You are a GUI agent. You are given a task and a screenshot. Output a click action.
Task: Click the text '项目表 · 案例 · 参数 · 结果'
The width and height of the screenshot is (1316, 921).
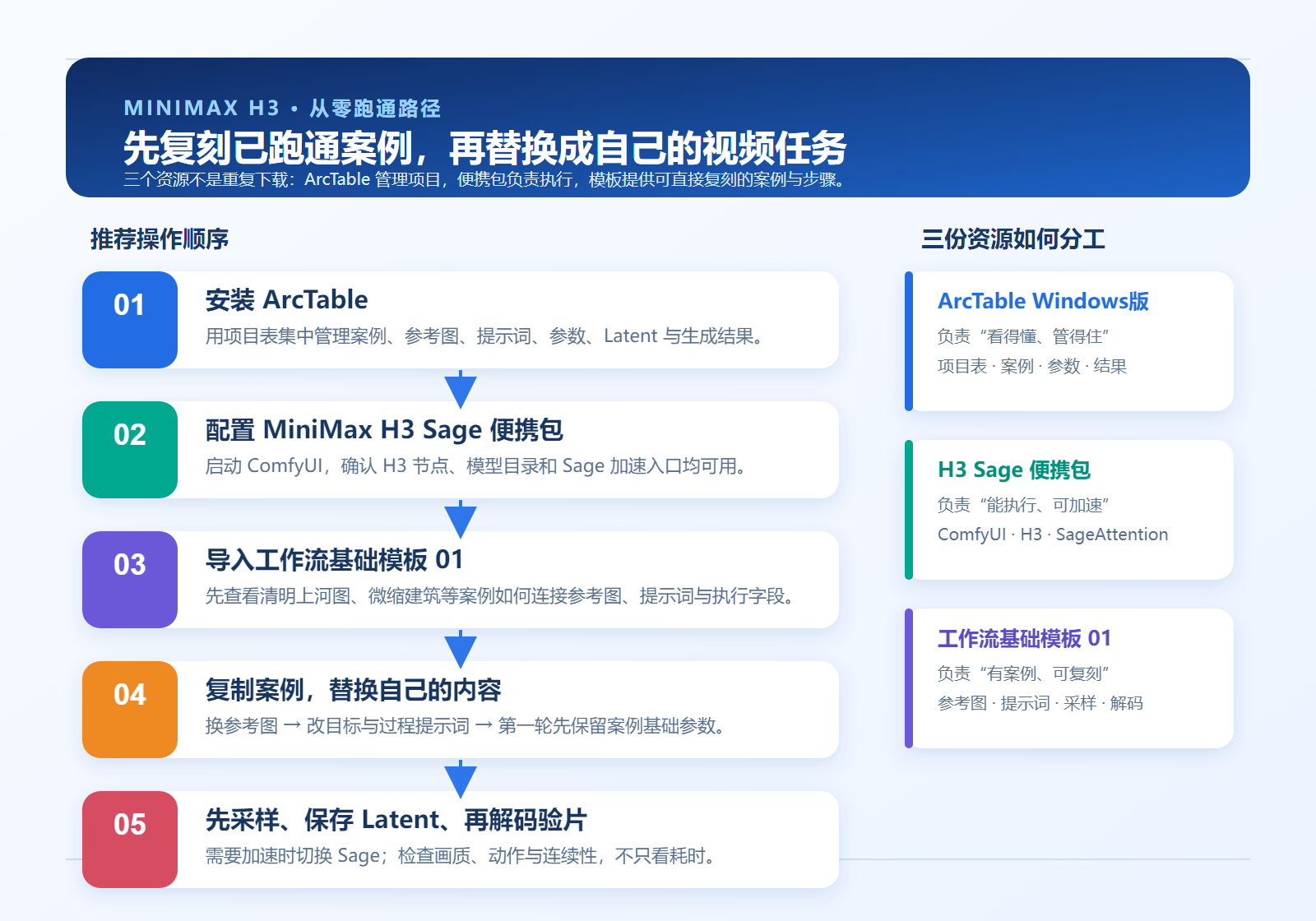tap(1032, 366)
